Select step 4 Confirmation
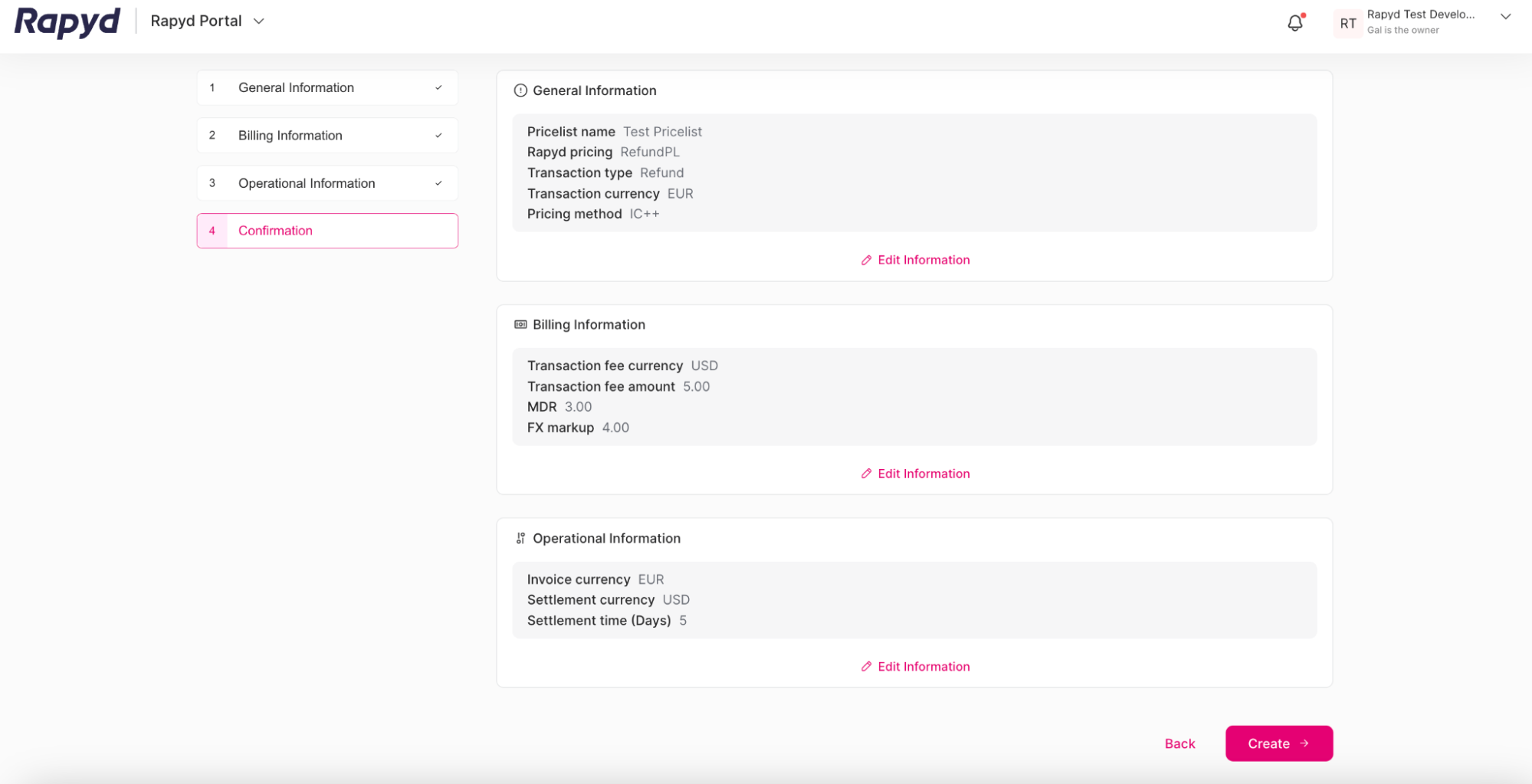The height and width of the screenshot is (784, 1532). (x=326, y=230)
